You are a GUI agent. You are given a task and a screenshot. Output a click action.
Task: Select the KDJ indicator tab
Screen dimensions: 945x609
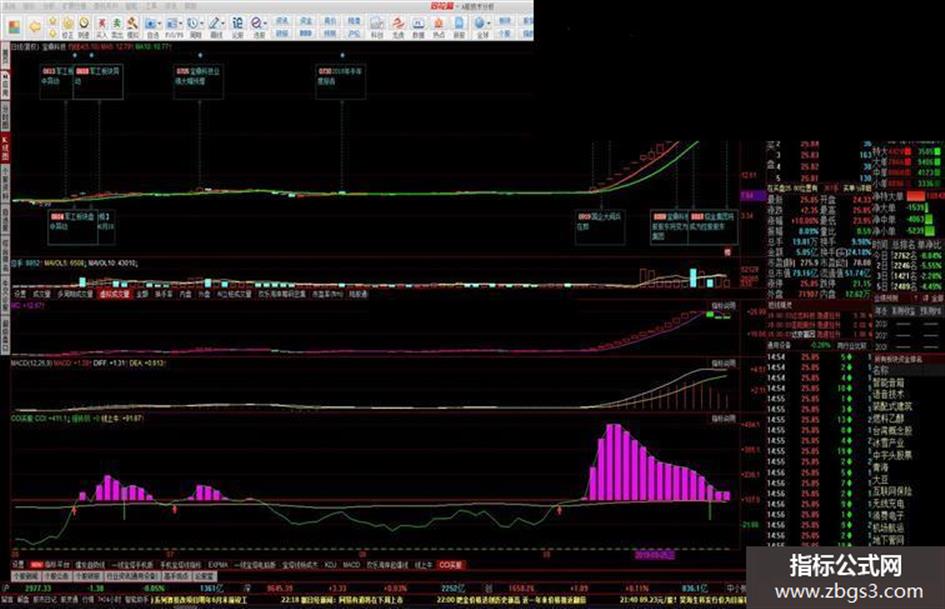pyautogui.click(x=330, y=565)
